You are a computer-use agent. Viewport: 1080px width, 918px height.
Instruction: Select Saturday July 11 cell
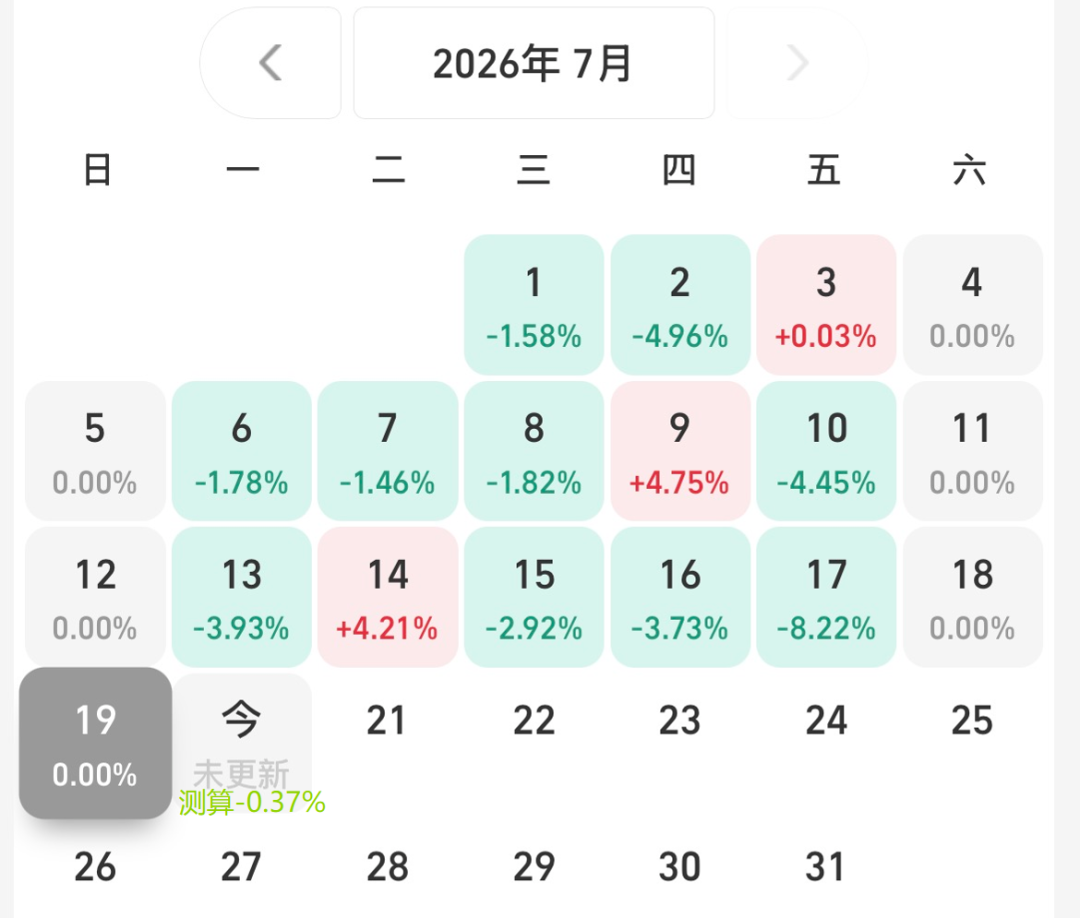click(973, 451)
